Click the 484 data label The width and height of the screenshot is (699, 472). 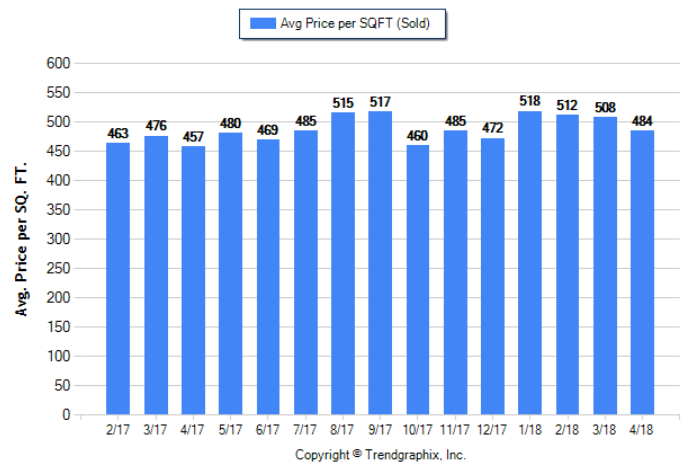tap(642, 121)
